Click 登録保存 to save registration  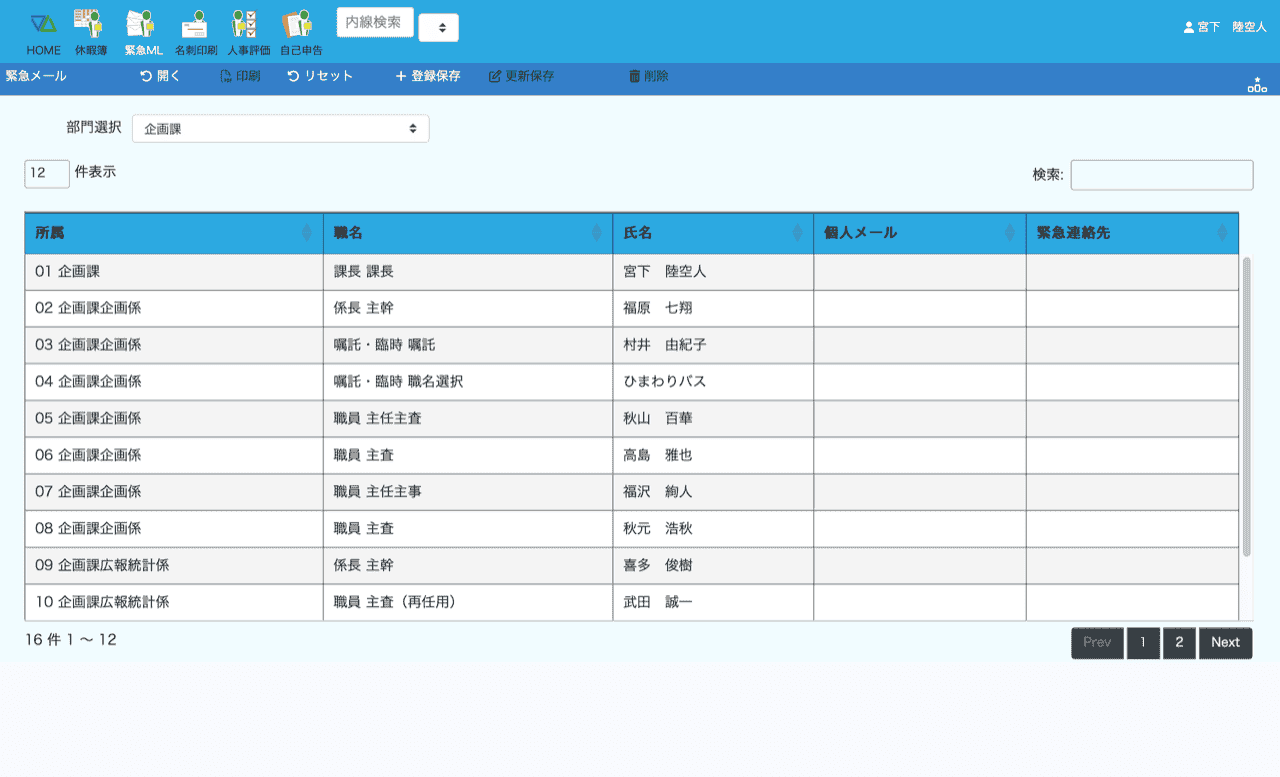tap(428, 76)
